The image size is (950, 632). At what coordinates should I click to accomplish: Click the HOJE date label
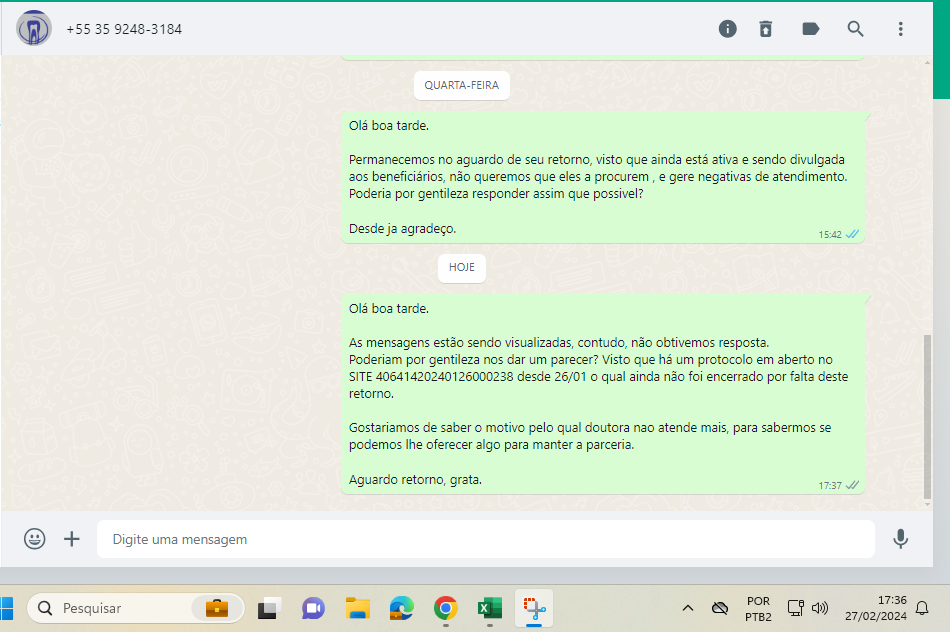coord(462,267)
